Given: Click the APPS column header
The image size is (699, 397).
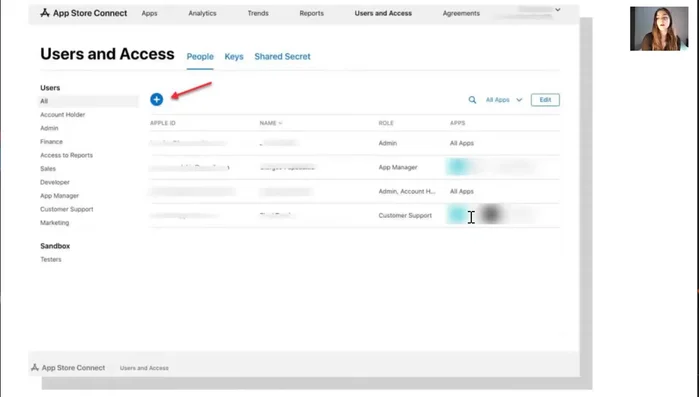Looking at the screenshot, I should pyautogui.click(x=457, y=123).
